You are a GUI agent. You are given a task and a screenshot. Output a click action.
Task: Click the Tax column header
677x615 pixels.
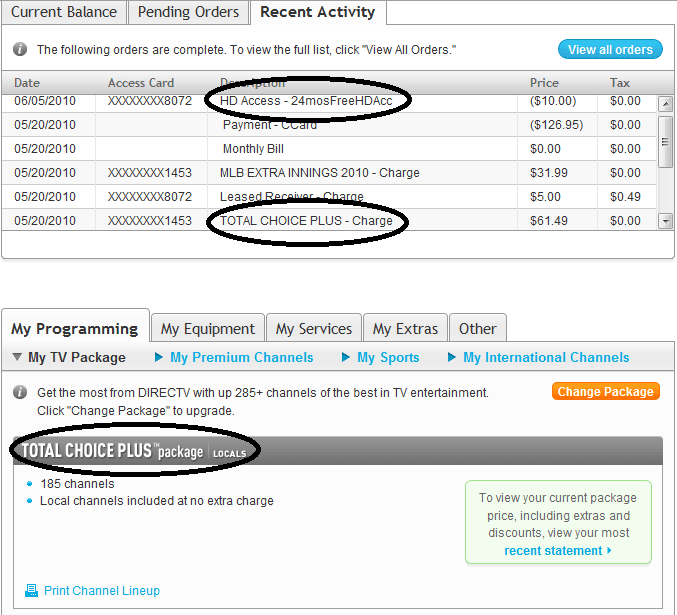coord(620,82)
